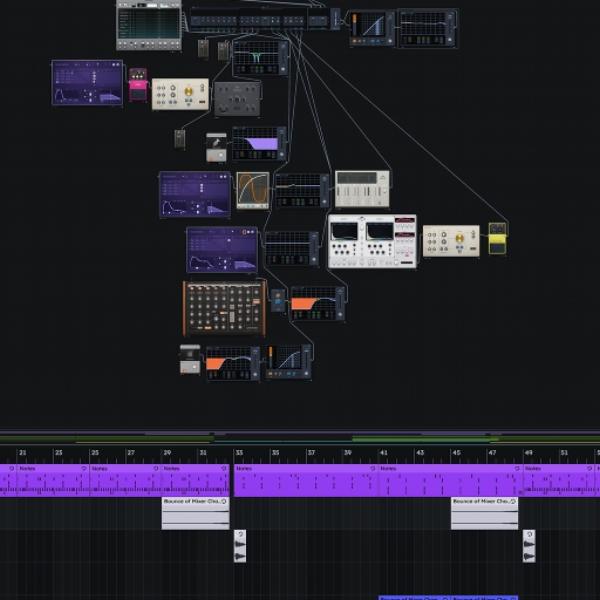Select the long mixer strip device at top
Screen dimensions: 600x600
[x=264, y=18]
